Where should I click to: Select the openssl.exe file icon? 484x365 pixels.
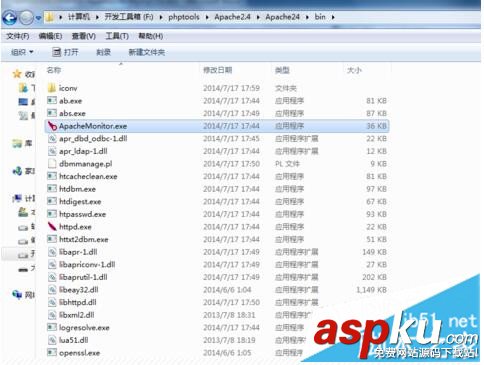tap(52, 353)
